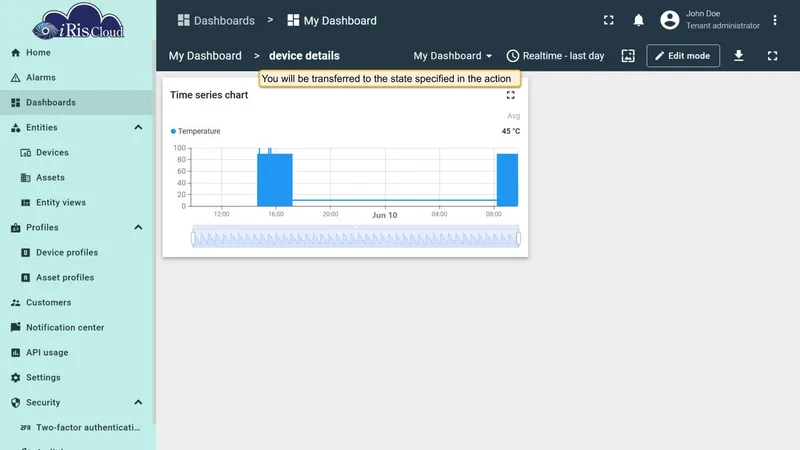Click the left handle of chart zoom slider
This screenshot has height=450, width=800.
click(193, 238)
